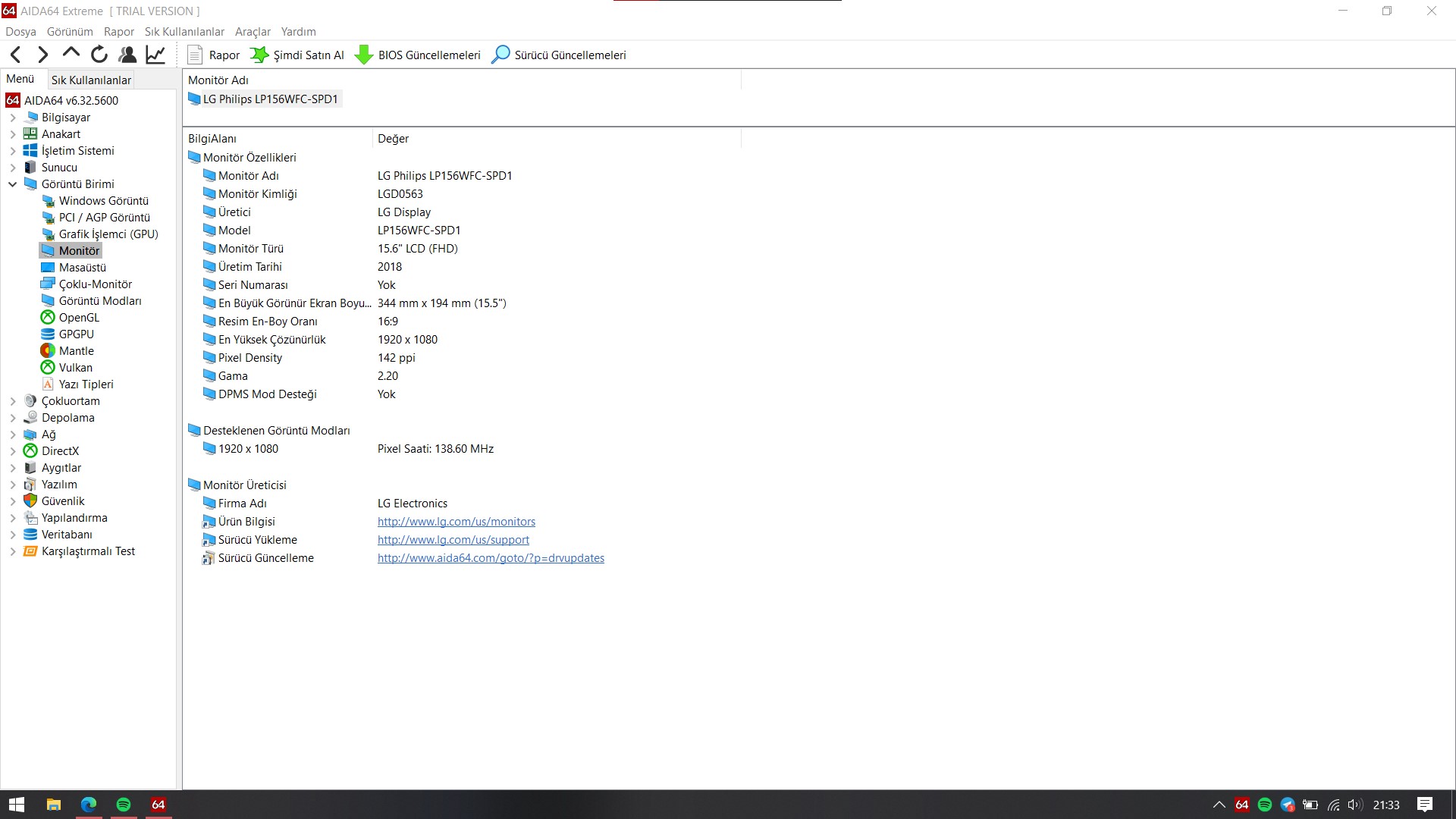Open Sürücü Güncellemeleri
Viewport: 1456px width, 819px height.
pyautogui.click(x=559, y=55)
